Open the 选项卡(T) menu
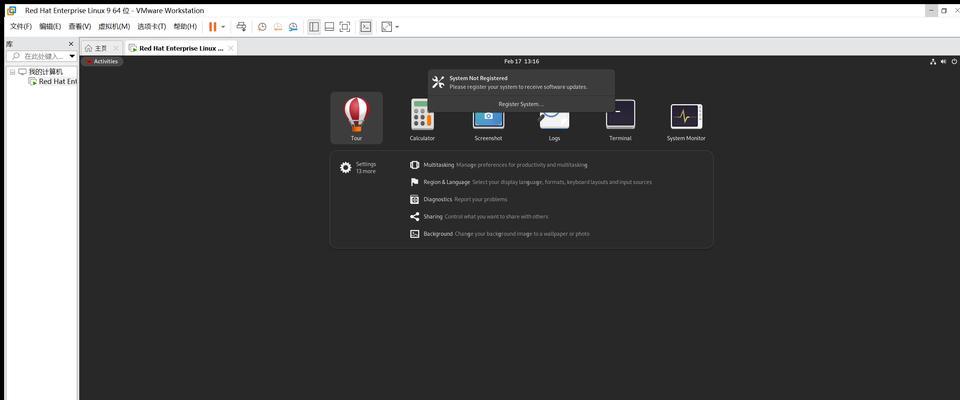 [151, 27]
